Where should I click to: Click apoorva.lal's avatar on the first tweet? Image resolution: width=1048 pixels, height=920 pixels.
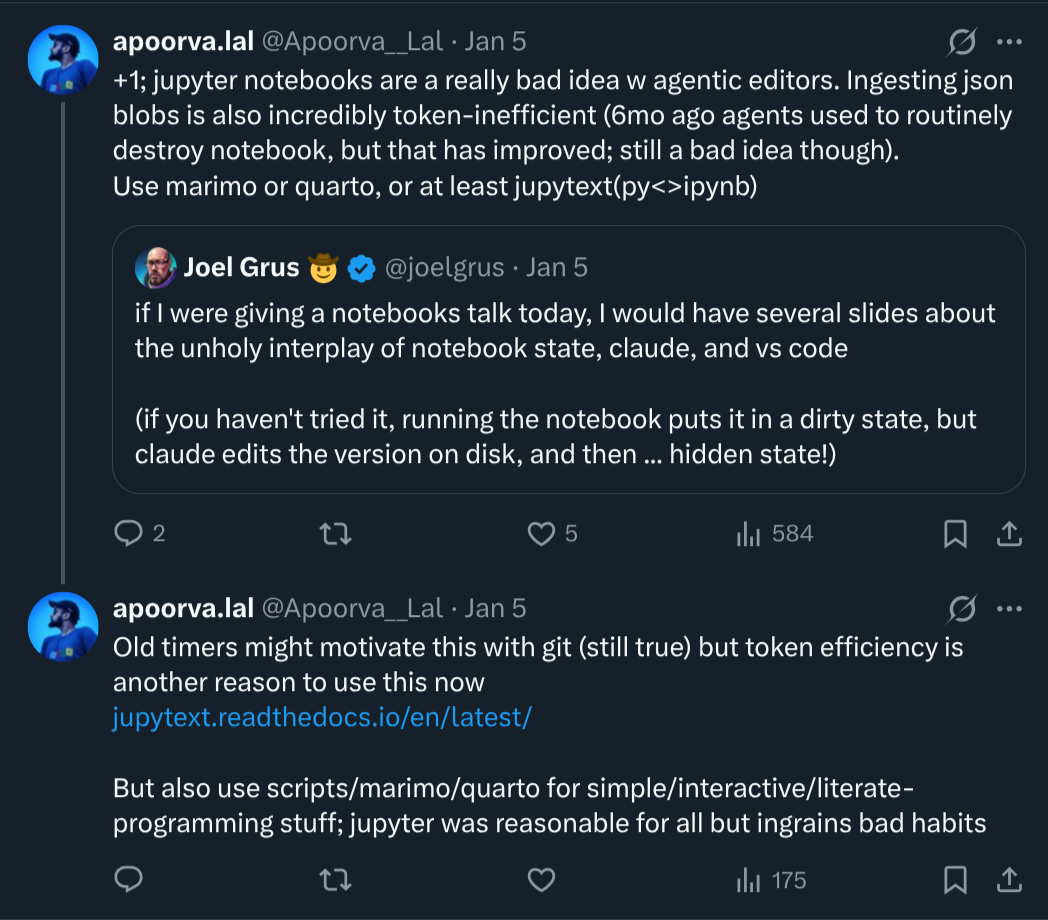point(62,60)
